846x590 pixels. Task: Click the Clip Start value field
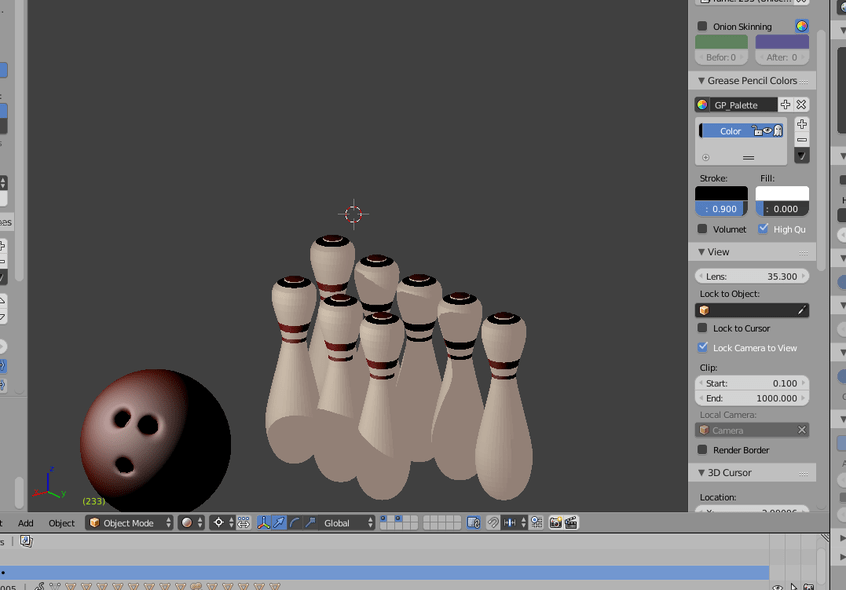click(x=753, y=383)
